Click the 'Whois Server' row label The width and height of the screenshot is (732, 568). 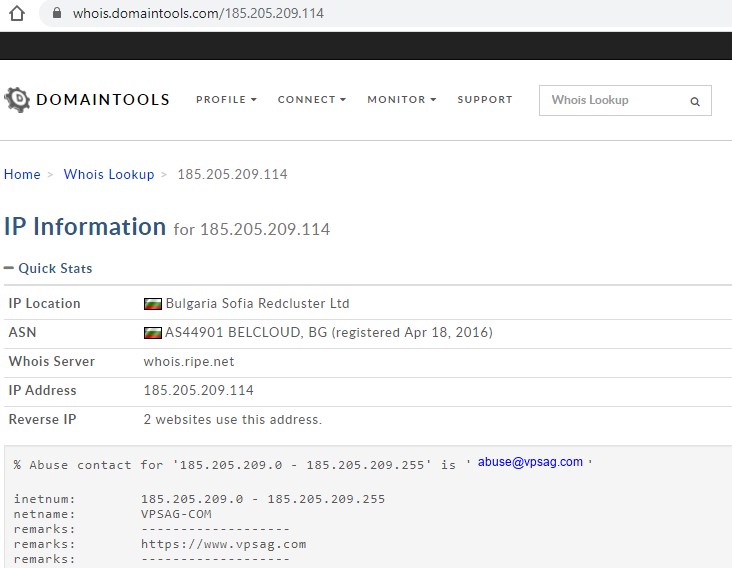tap(51, 361)
